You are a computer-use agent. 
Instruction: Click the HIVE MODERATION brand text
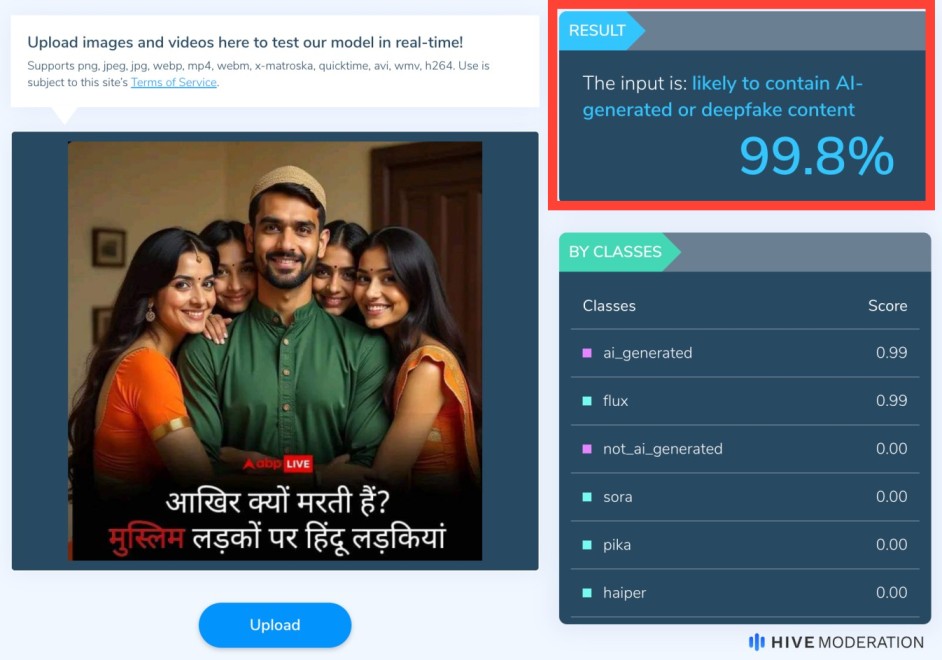[847, 642]
